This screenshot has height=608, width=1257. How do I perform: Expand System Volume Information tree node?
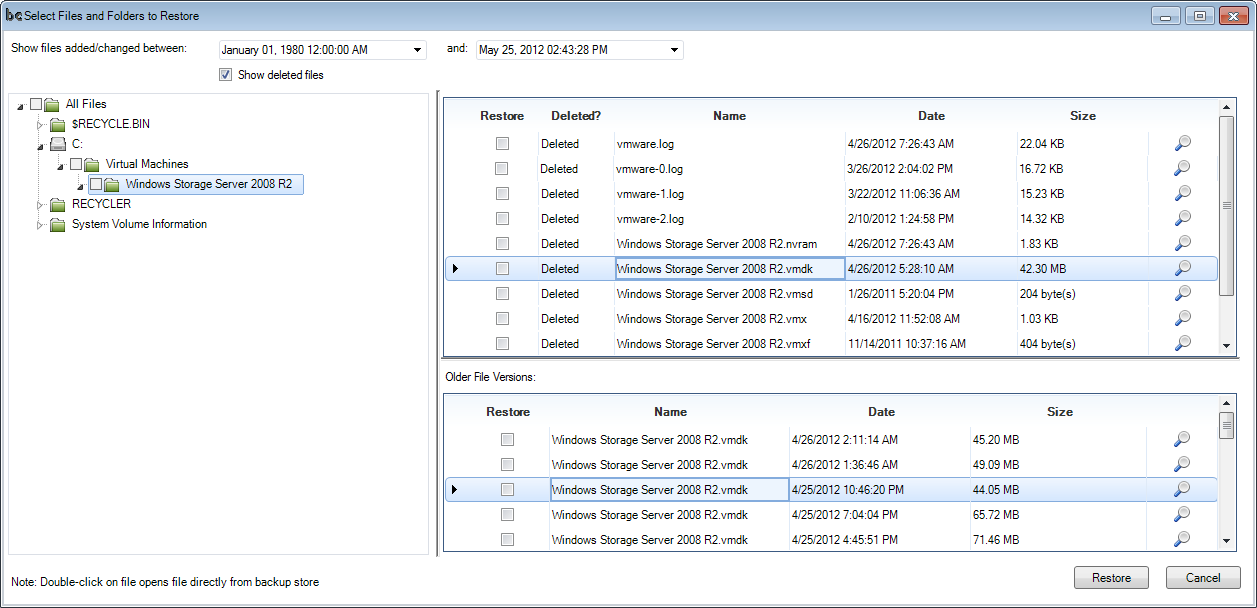tap(41, 224)
